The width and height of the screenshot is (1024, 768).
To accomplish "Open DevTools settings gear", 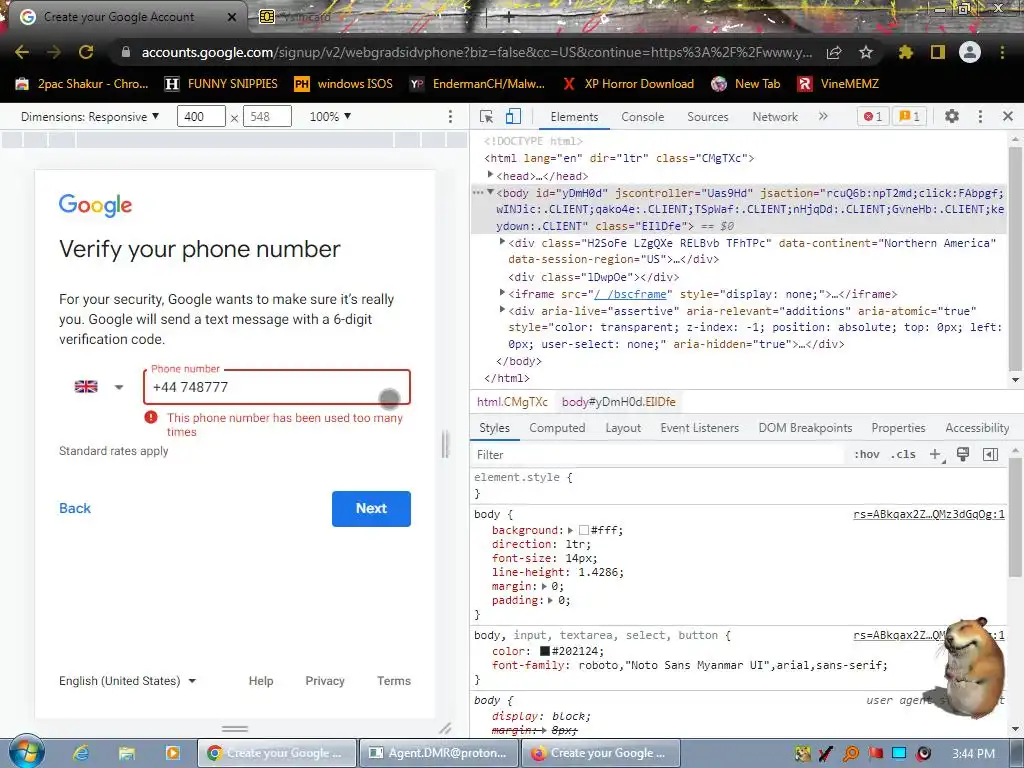I will [x=952, y=116].
